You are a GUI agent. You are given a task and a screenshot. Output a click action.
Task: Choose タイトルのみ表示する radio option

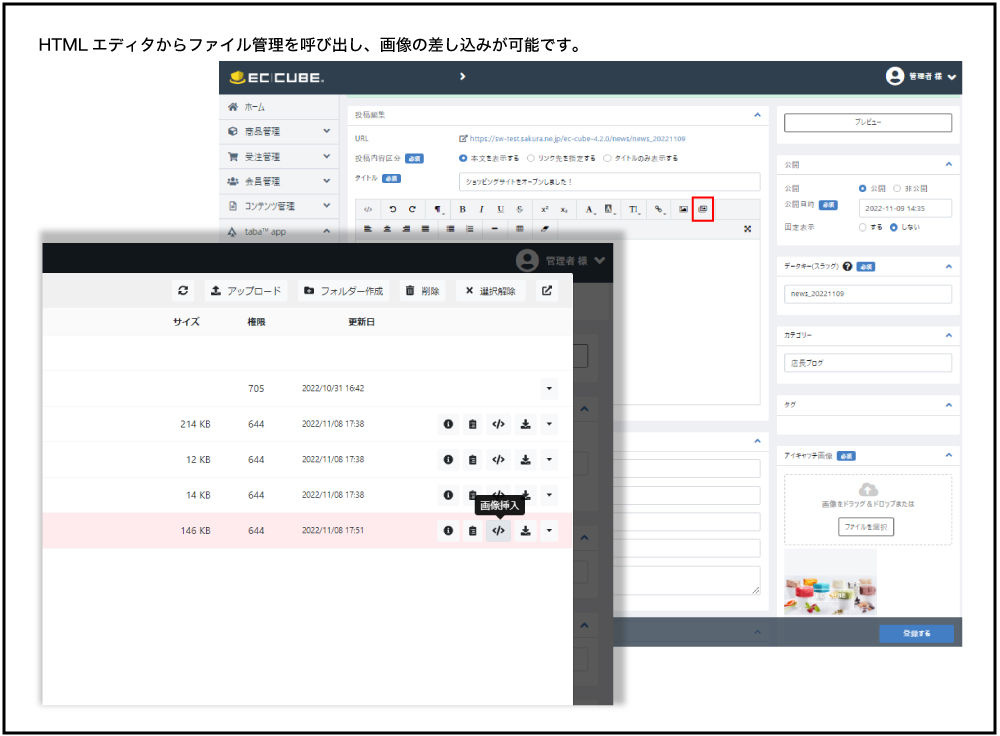point(608,158)
